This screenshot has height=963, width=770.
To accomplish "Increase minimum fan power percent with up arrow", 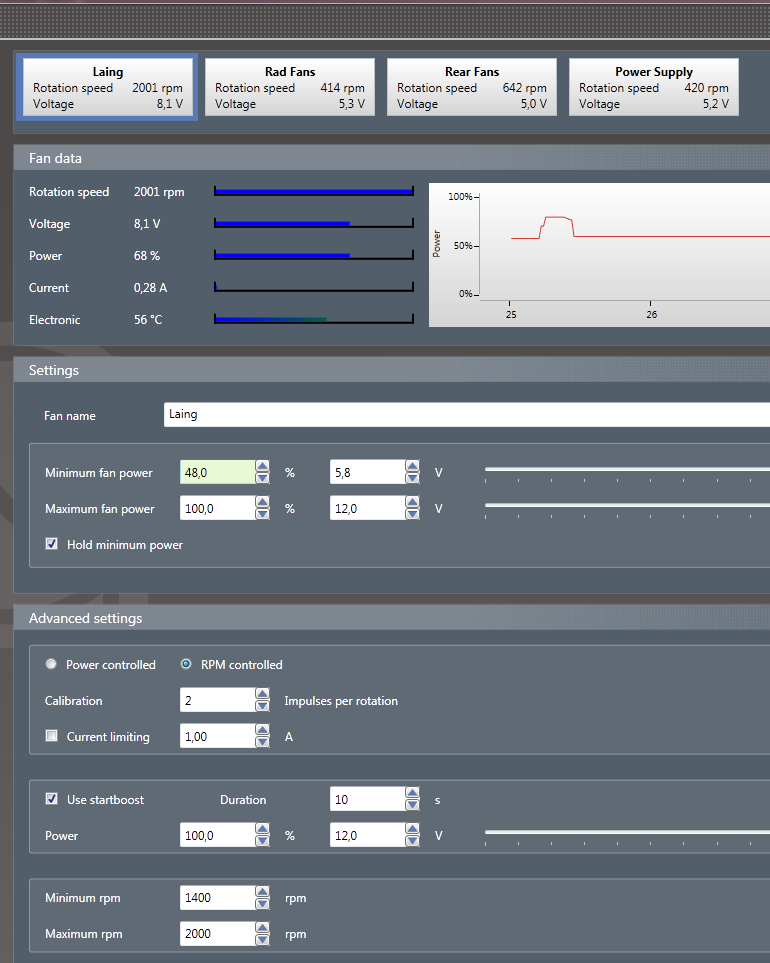I will (x=262, y=466).
